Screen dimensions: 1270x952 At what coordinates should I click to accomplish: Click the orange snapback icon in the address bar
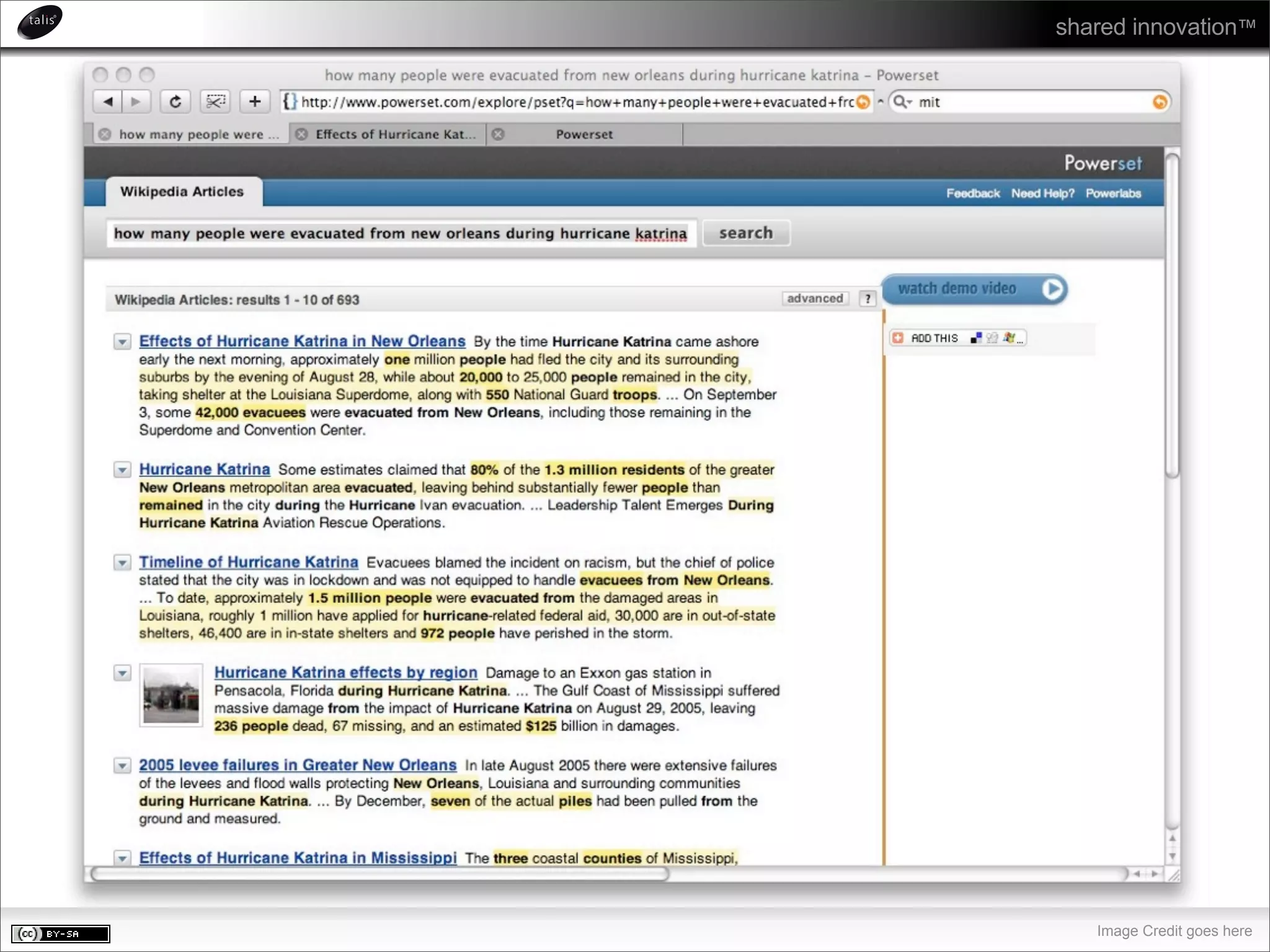click(x=863, y=102)
